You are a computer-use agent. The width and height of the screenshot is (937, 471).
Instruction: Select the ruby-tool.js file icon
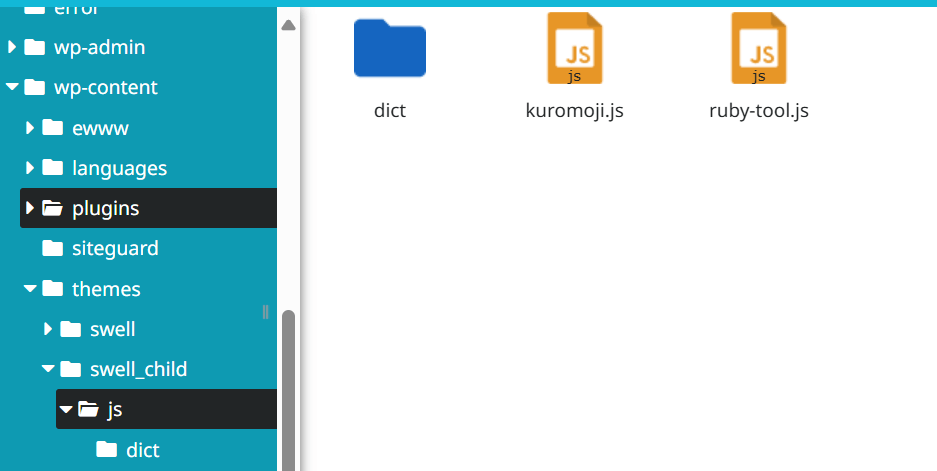[758, 48]
